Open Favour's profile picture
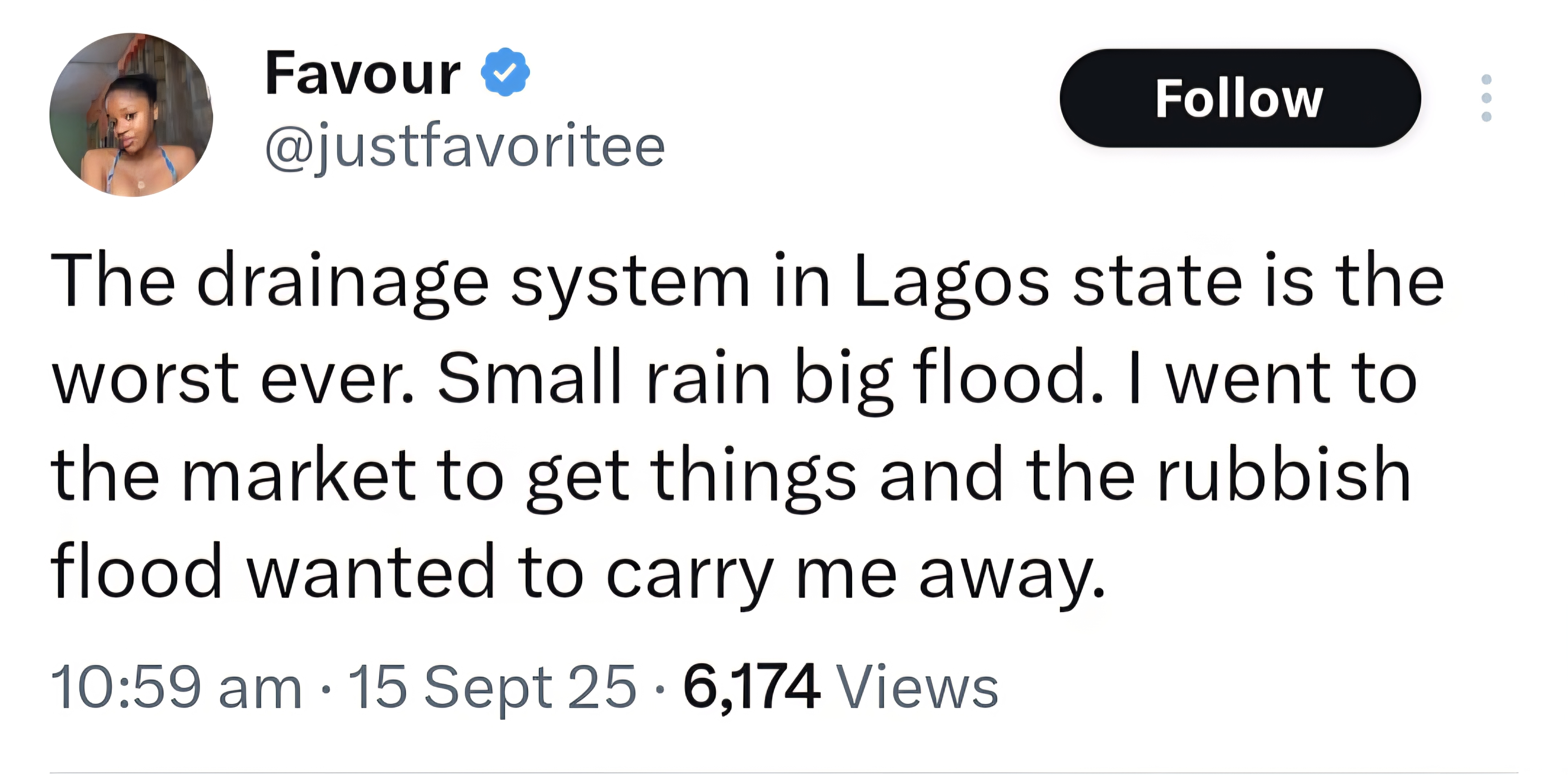Image resolution: width=1568 pixels, height=775 pixels. [x=131, y=115]
